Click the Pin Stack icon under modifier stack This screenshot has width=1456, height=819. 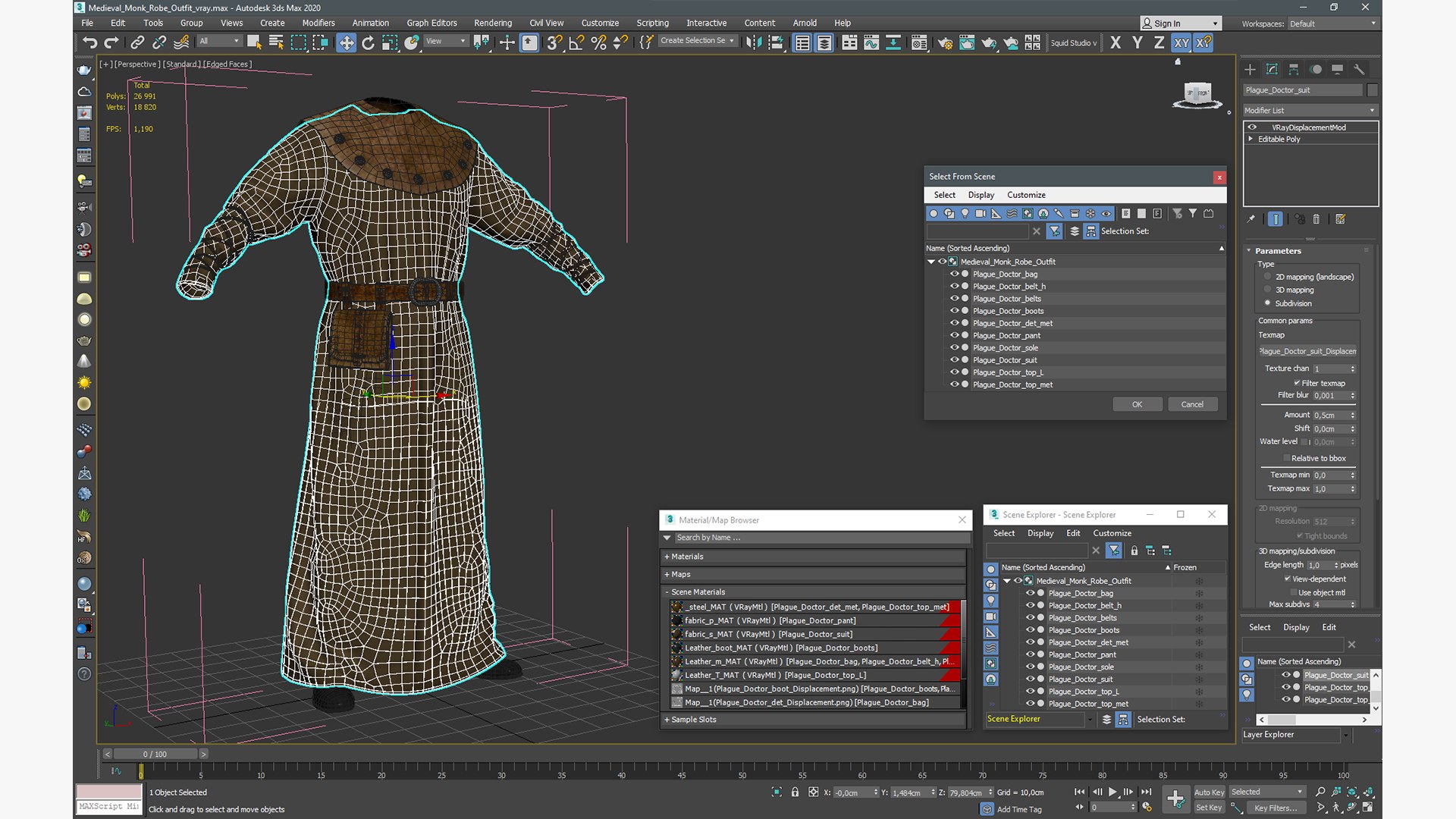[x=1251, y=219]
